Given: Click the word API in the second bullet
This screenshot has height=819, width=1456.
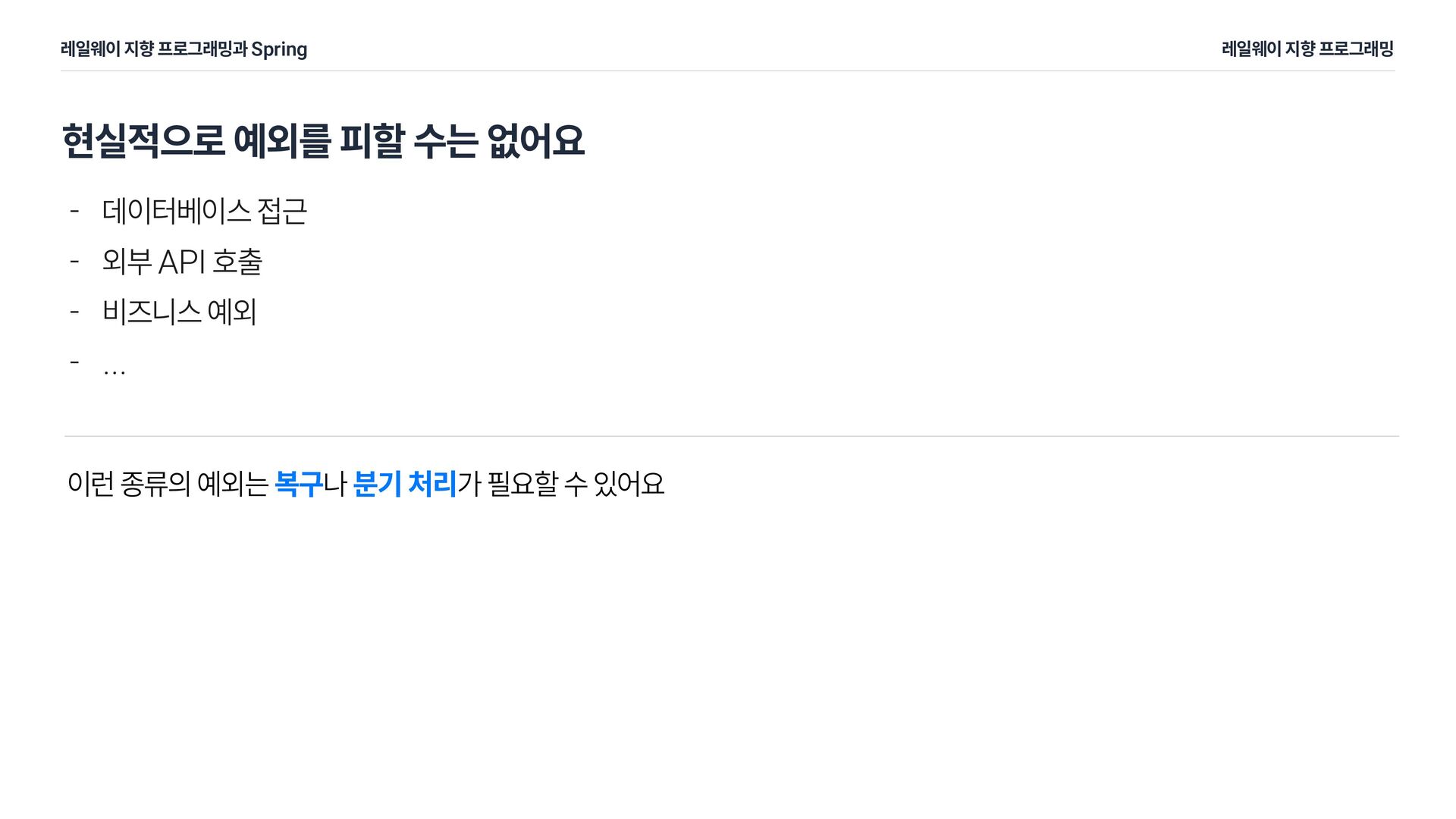Looking at the screenshot, I should pyautogui.click(x=182, y=262).
